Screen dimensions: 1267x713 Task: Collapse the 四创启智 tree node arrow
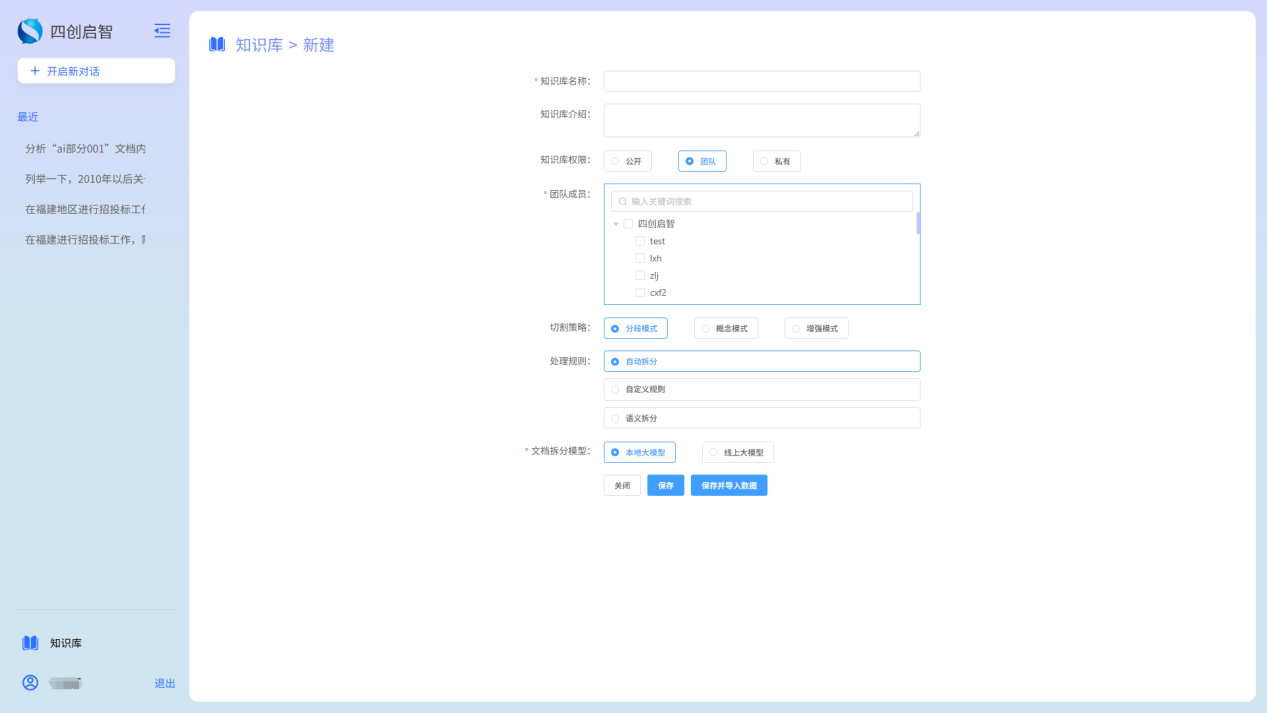[x=616, y=224]
